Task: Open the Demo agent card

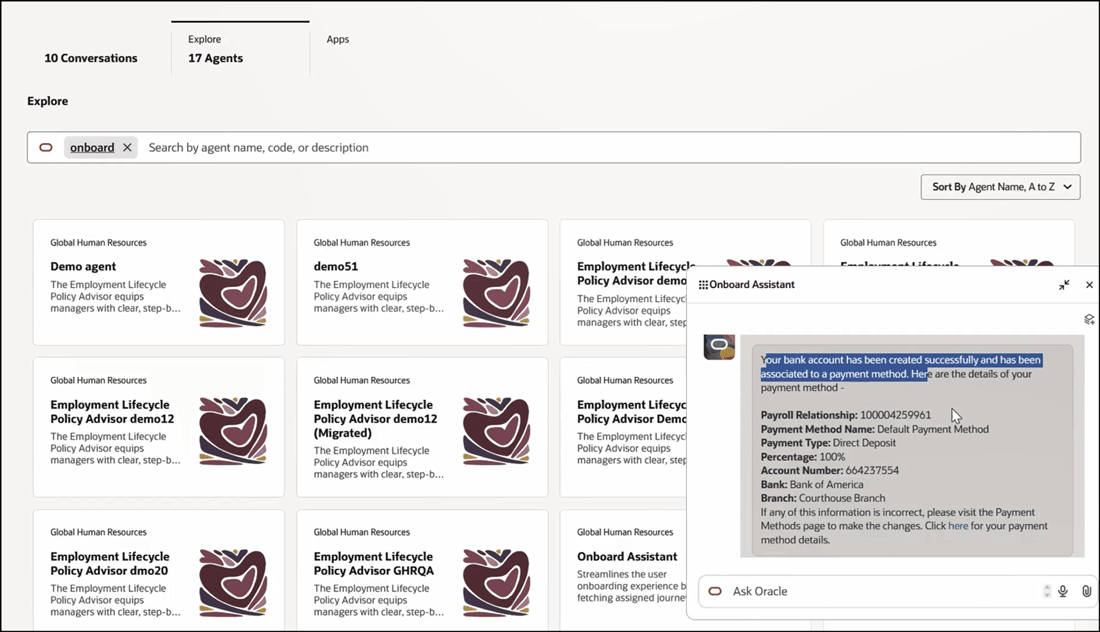Action: 159,282
